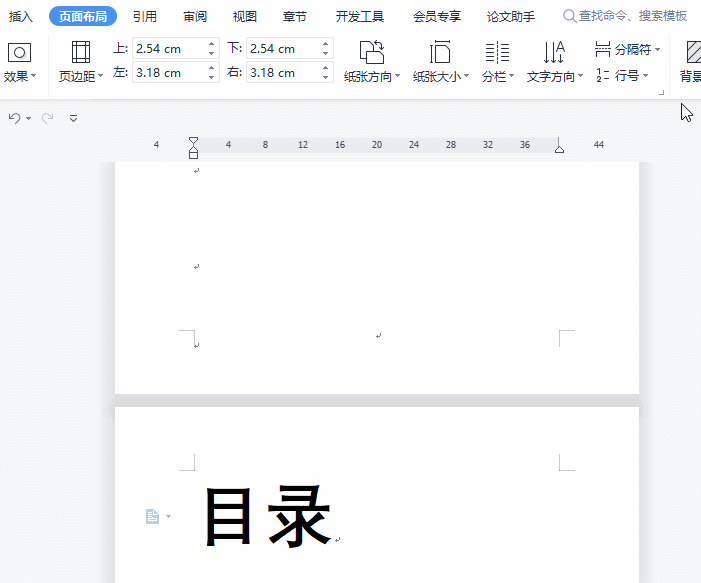This screenshot has height=583, width=701.
Task: Switch to the 引用 tab
Action: click(x=145, y=17)
